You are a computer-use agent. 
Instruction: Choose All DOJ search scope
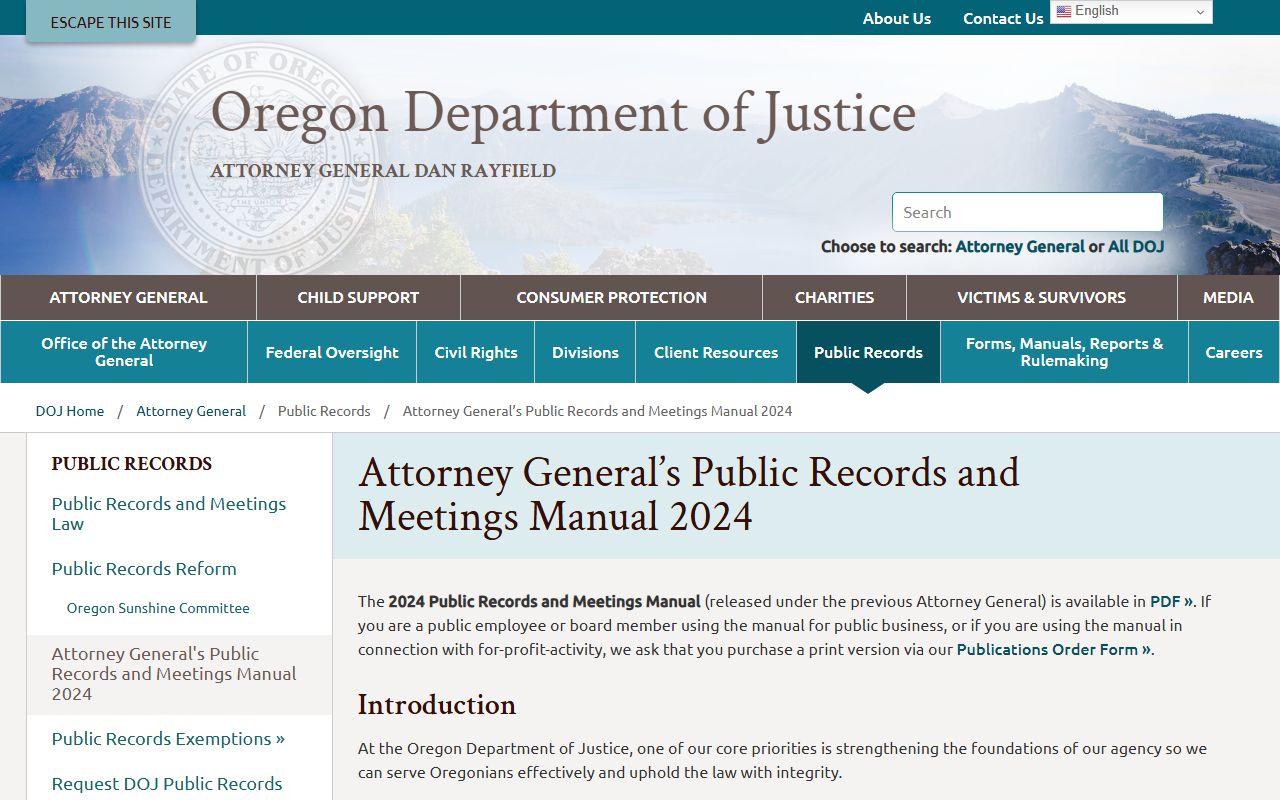pos(1136,246)
